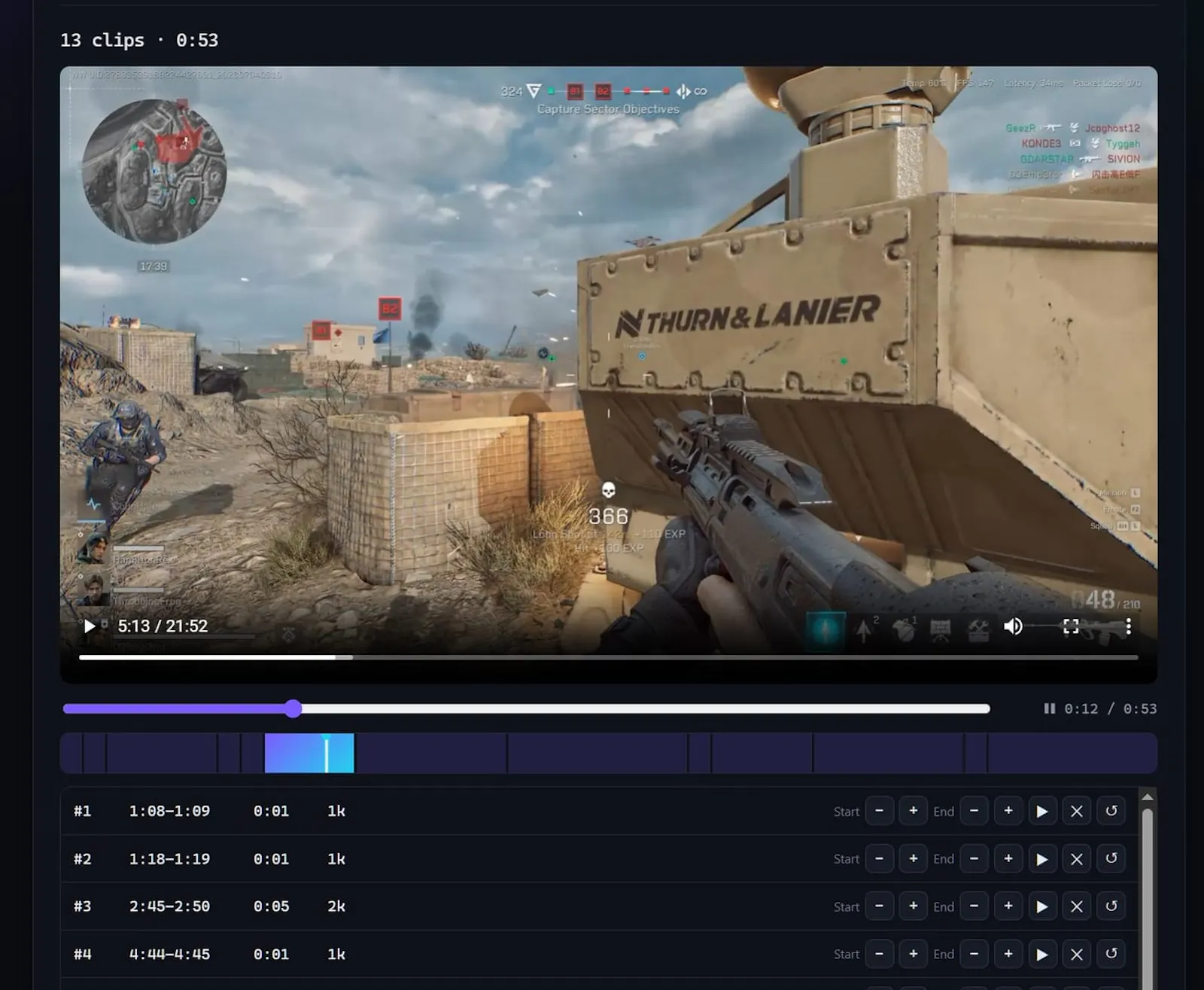
Task: Click the clip list scrollbar thumb
Action: point(1147,900)
